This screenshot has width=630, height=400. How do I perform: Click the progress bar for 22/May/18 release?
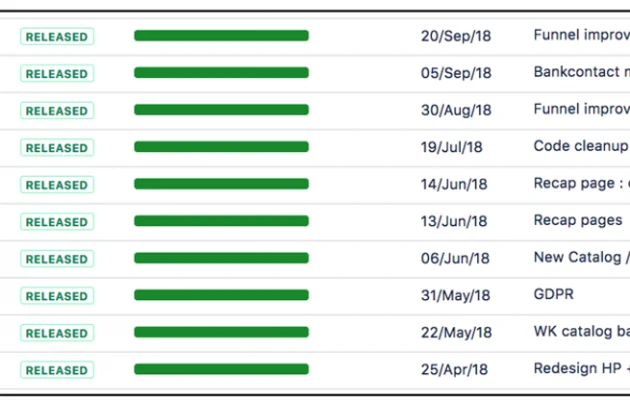pos(221,332)
